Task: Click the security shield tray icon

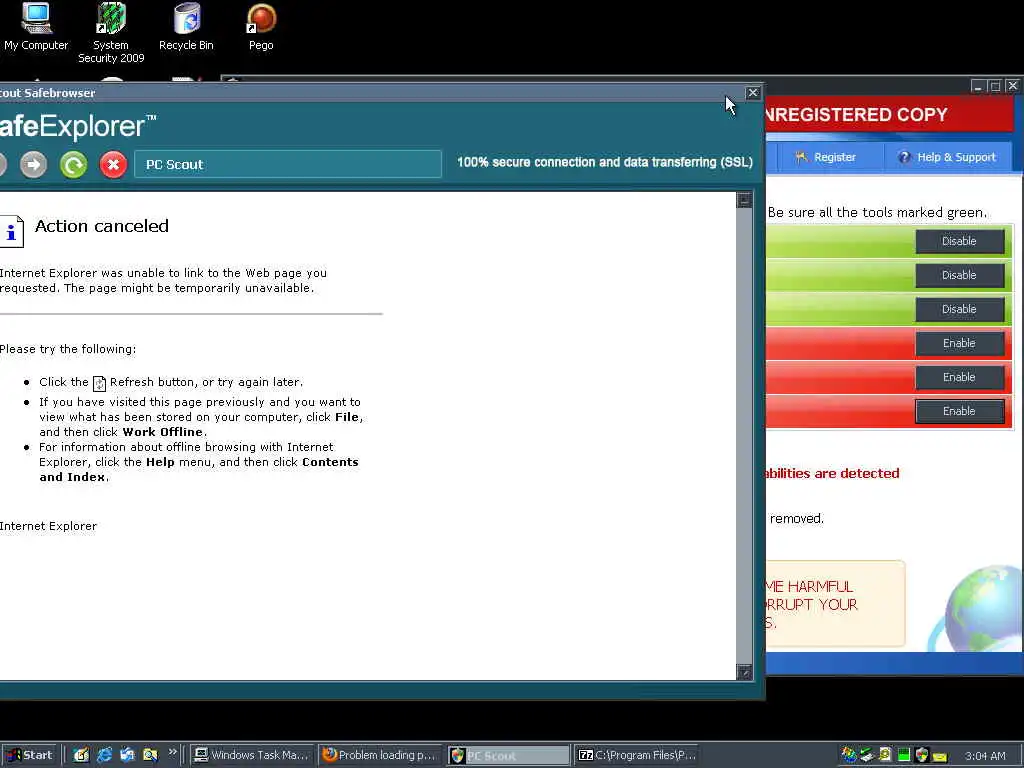Action: (922, 756)
